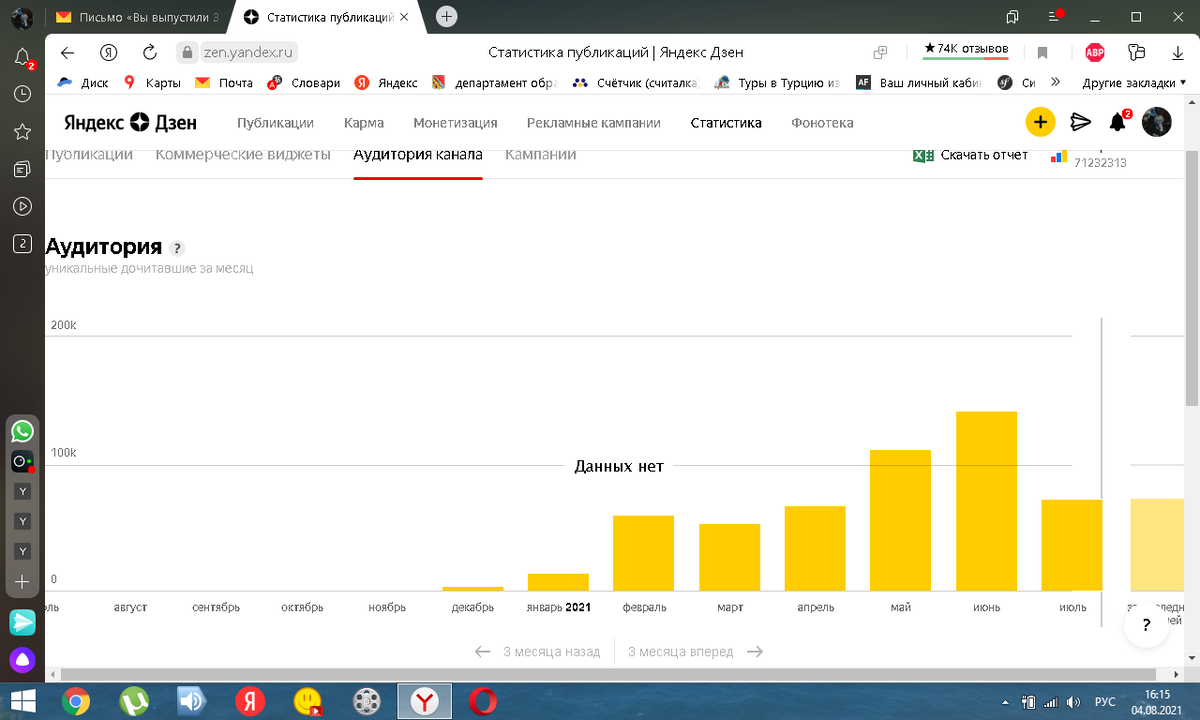The height and width of the screenshot is (720, 1200).
Task: Click the Yandex home Я button
Action: pyautogui.click(x=109, y=52)
